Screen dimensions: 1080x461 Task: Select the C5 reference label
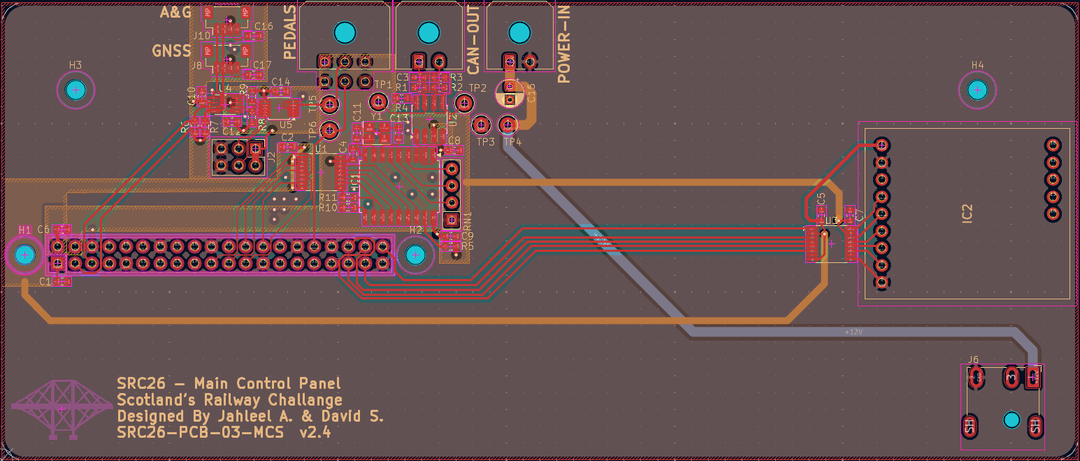coord(820,199)
